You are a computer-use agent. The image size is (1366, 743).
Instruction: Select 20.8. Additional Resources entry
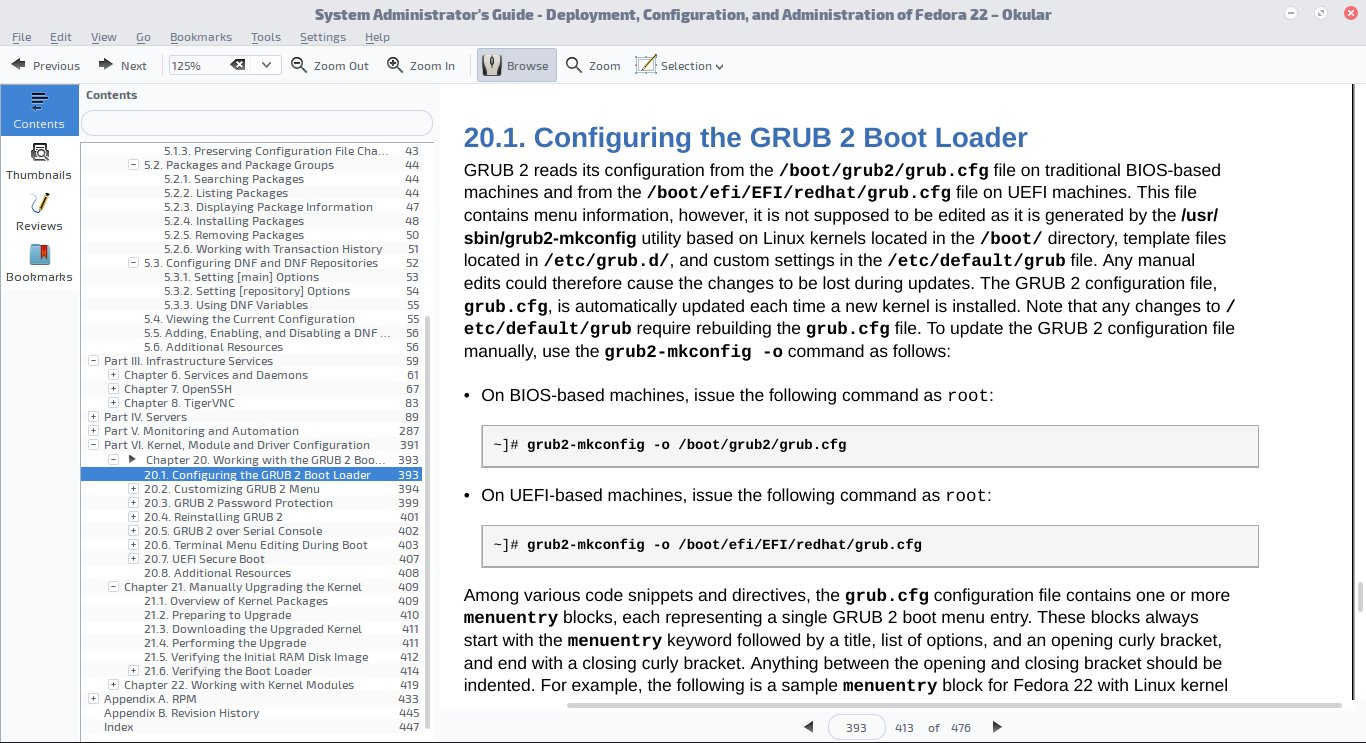pos(217,573)
